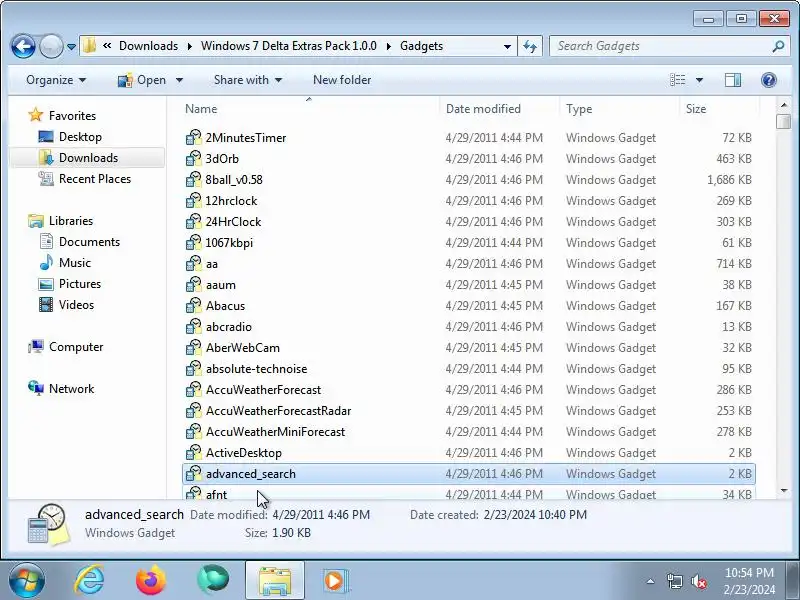Change view with the view icon
Viewport: 800px width, 600px height.
678,80
